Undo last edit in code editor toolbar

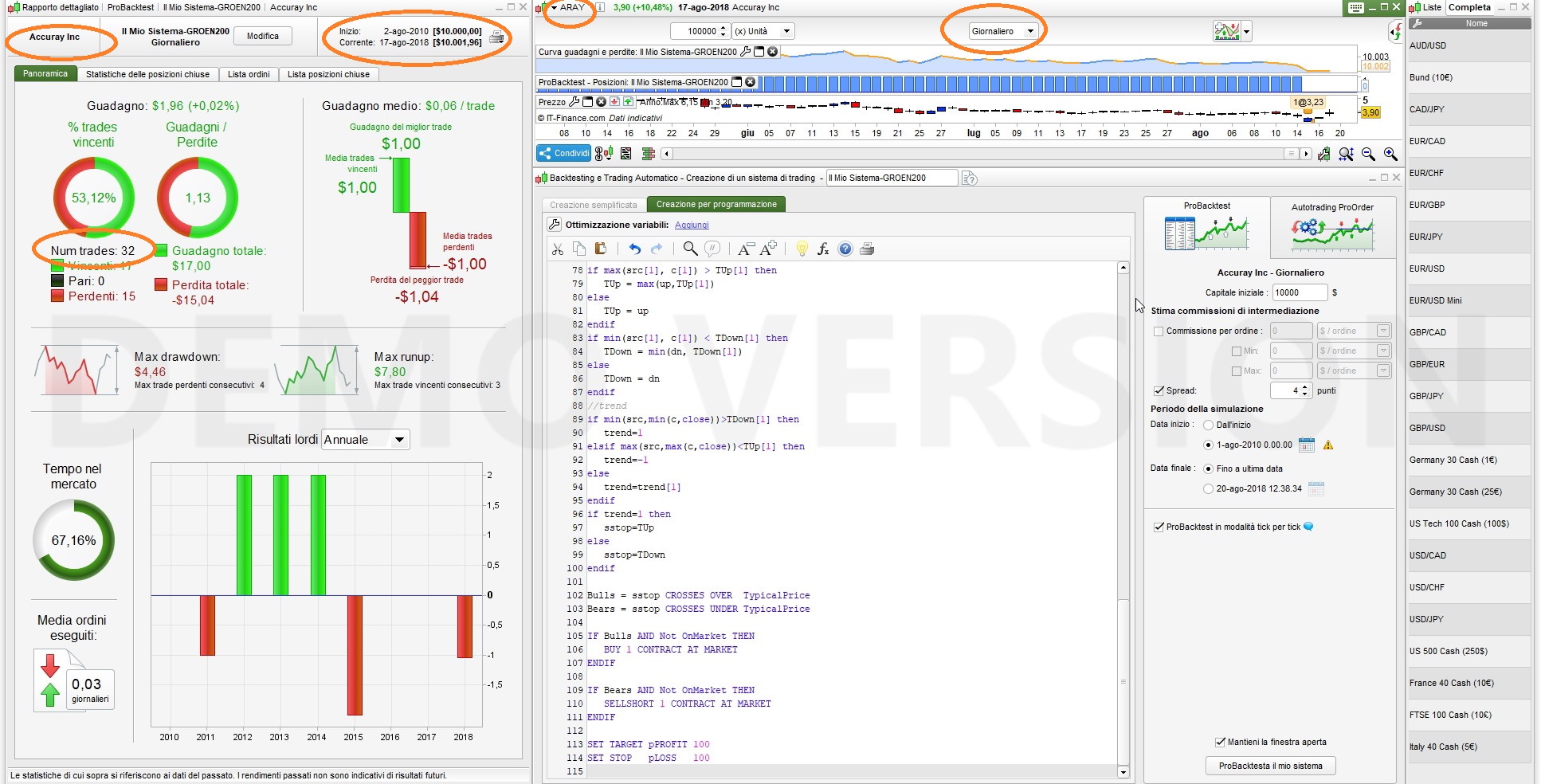coord(634,249)
